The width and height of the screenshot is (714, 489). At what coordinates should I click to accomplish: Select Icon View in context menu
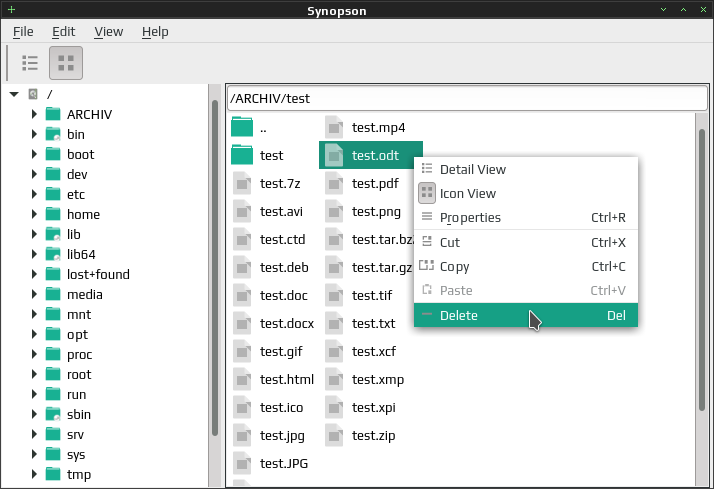point(526,194)
